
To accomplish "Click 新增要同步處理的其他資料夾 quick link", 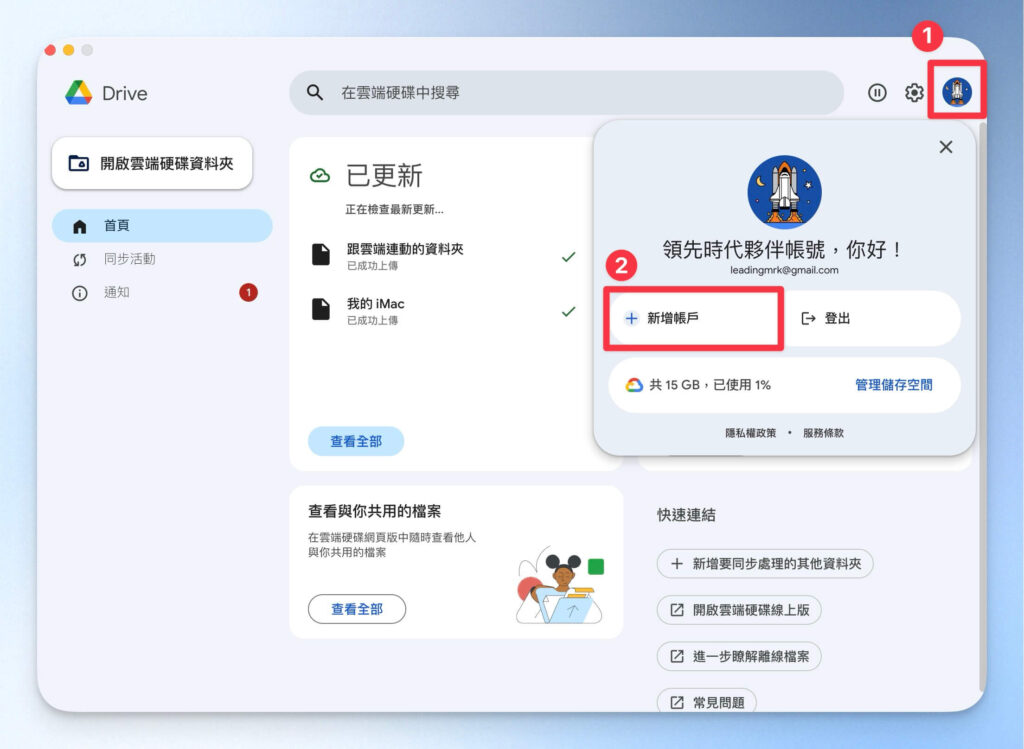I will point(765,564).
